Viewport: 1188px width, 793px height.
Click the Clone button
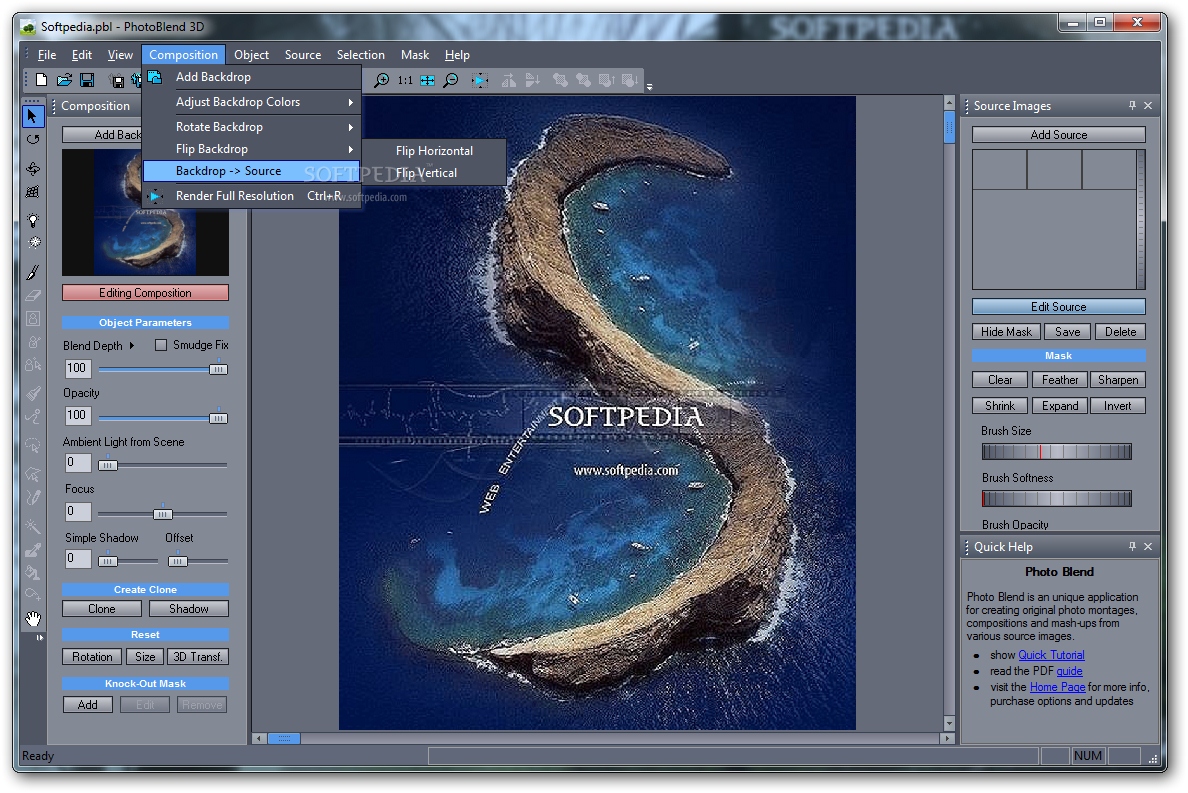coord(102,609)
